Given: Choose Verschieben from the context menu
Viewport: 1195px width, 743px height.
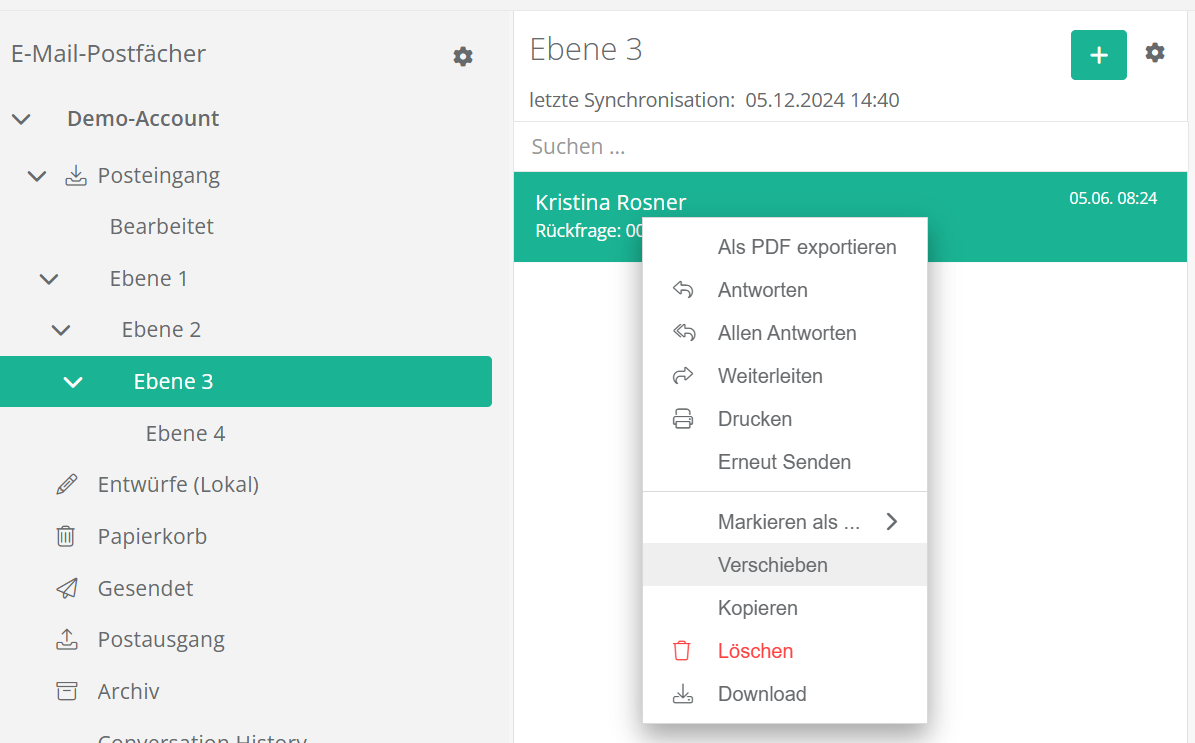Looking at the screenshot, I should click(x=772, y=565).
